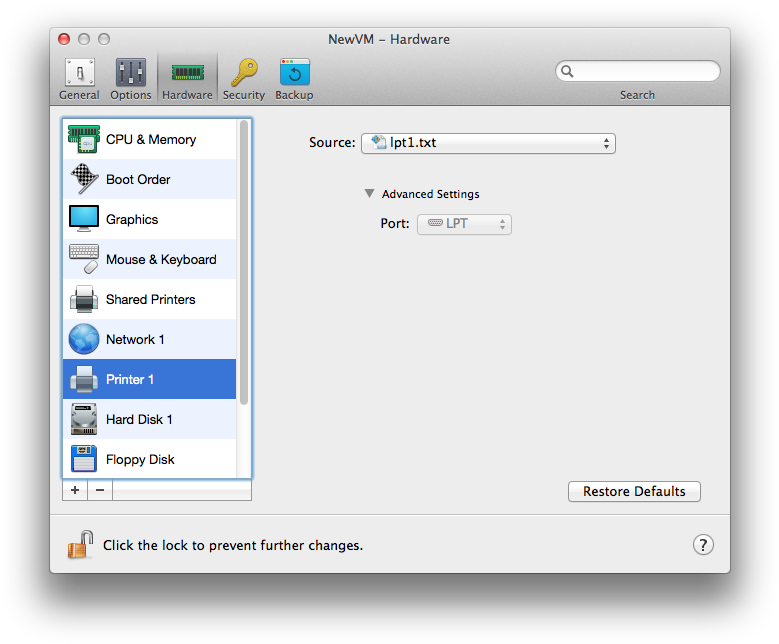This screenshot has height=644, width=779.
Task: Open the Backup tab
Action: tap(294, 79)
